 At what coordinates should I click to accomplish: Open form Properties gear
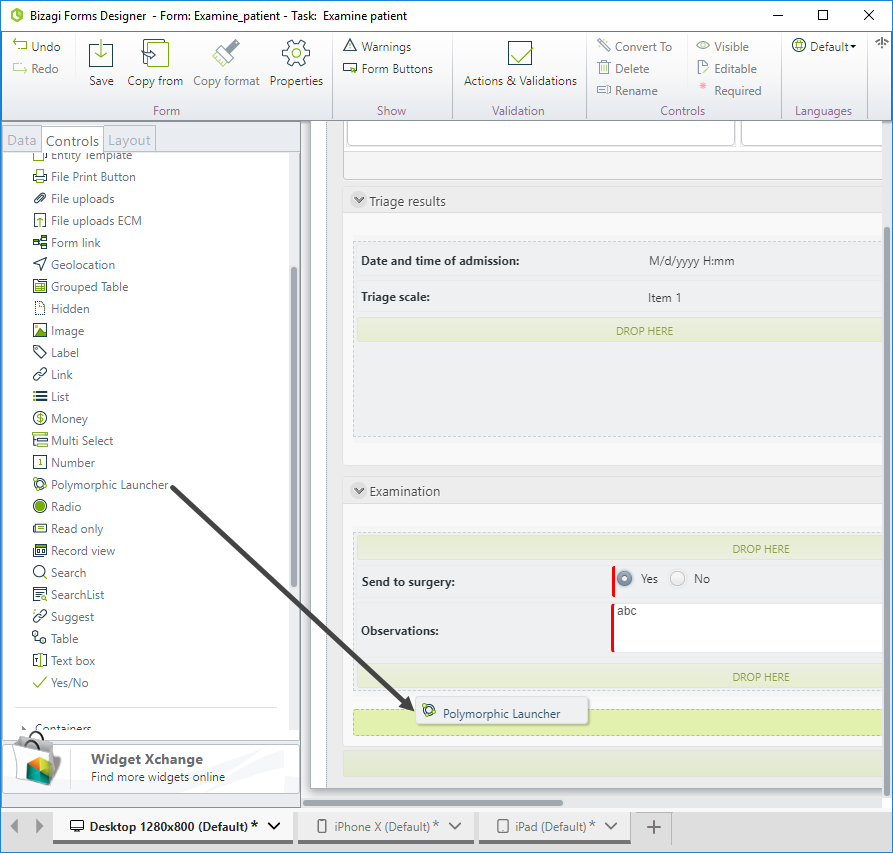pyautogui.click(x=296, y=55)
